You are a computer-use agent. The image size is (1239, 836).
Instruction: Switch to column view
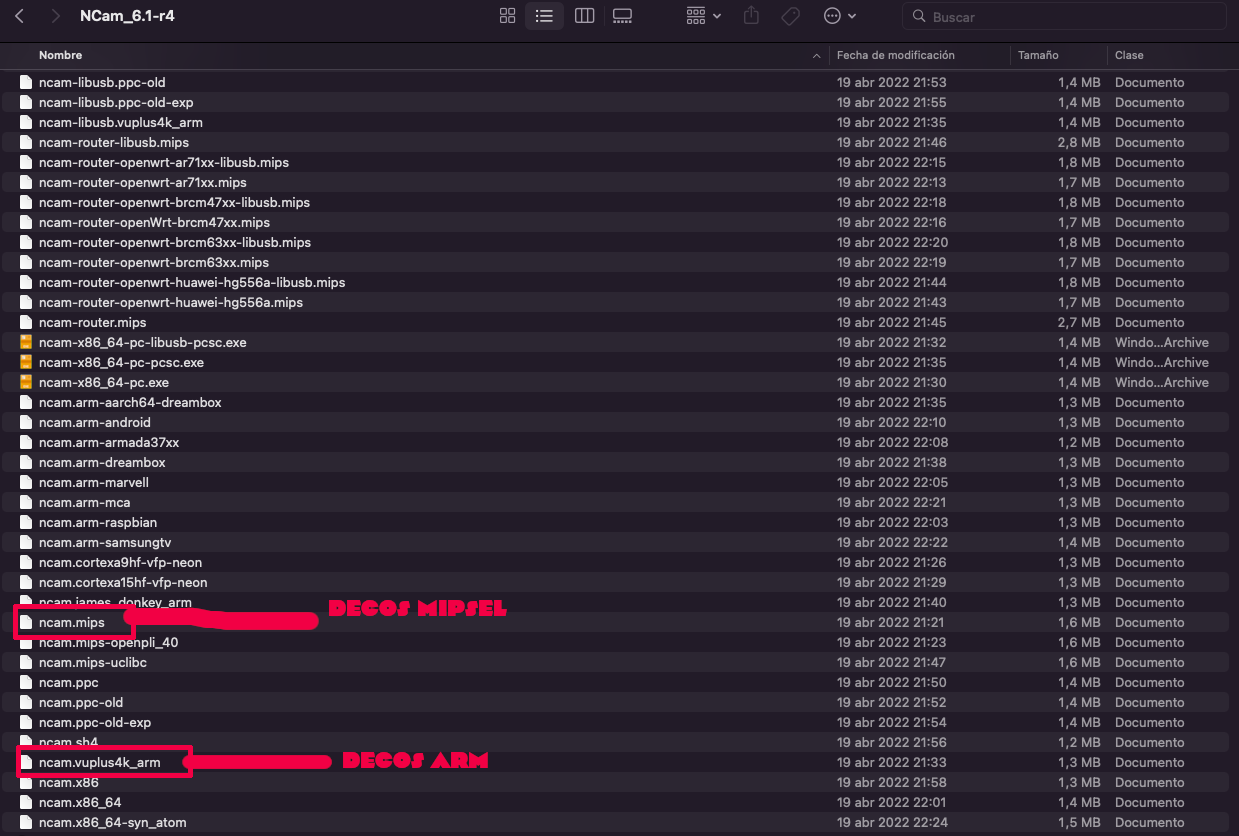[x=584, y=16]
